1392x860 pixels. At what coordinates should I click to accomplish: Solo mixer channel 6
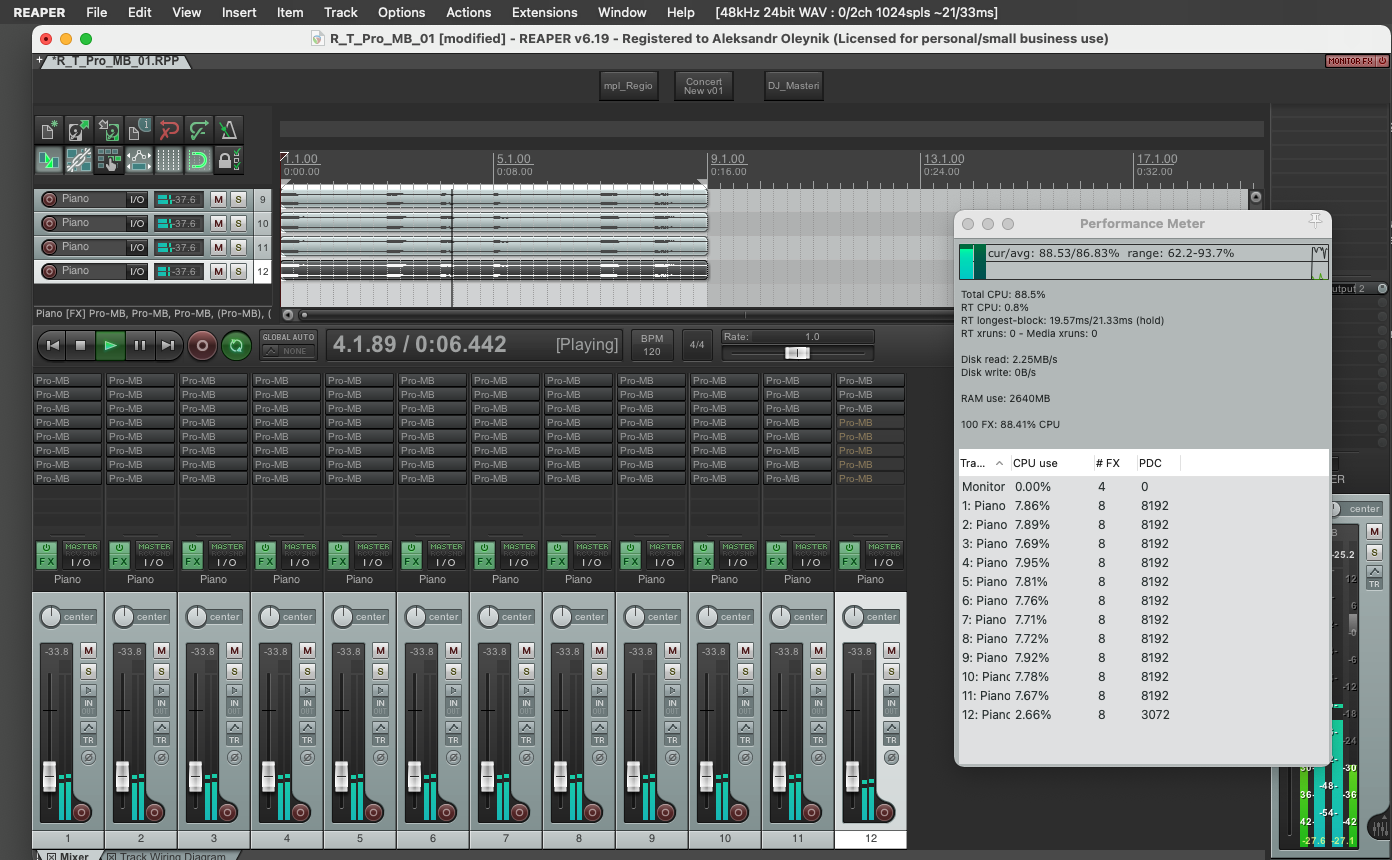453,670
